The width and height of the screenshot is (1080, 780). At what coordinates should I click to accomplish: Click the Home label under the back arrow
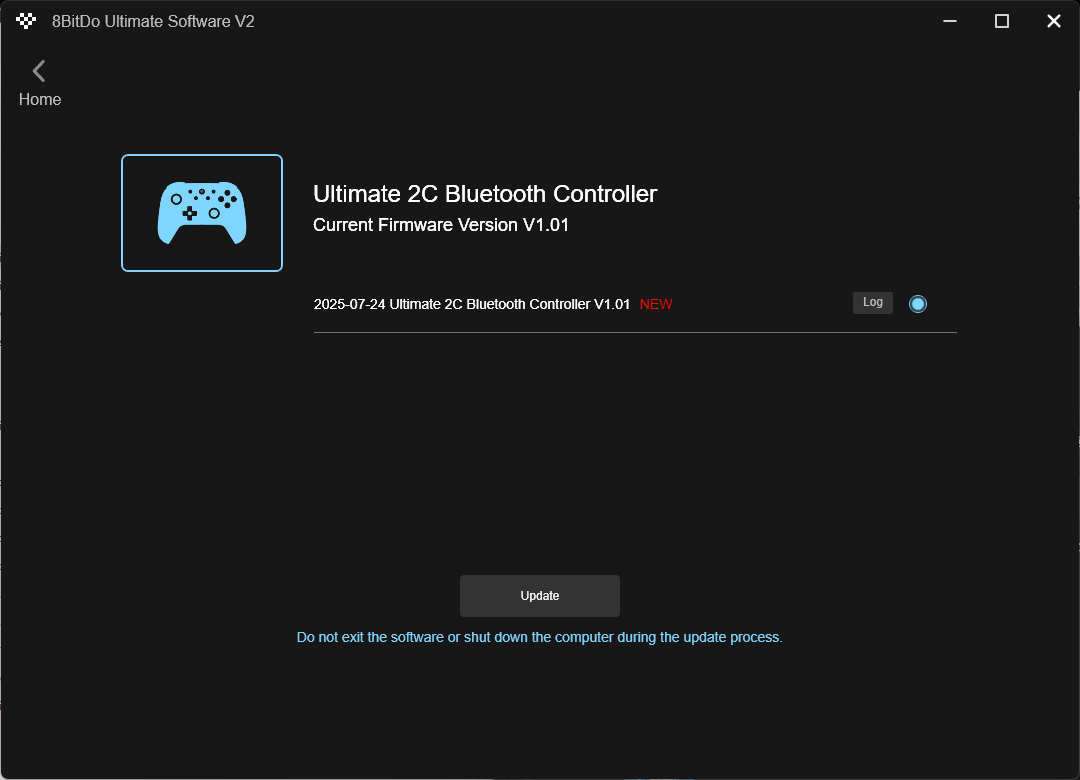[40, 100]
